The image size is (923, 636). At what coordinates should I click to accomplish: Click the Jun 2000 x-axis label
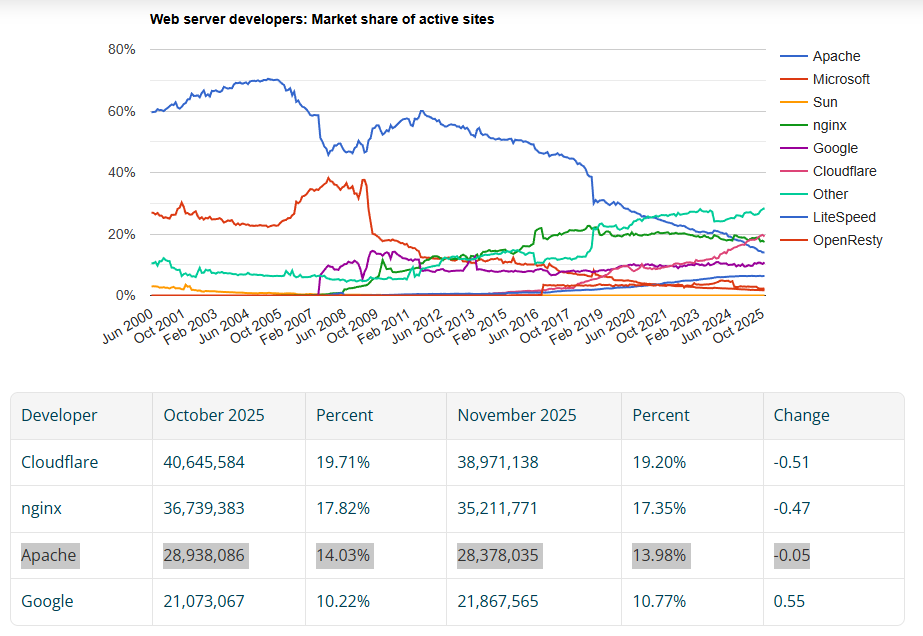tap(128, 327)
